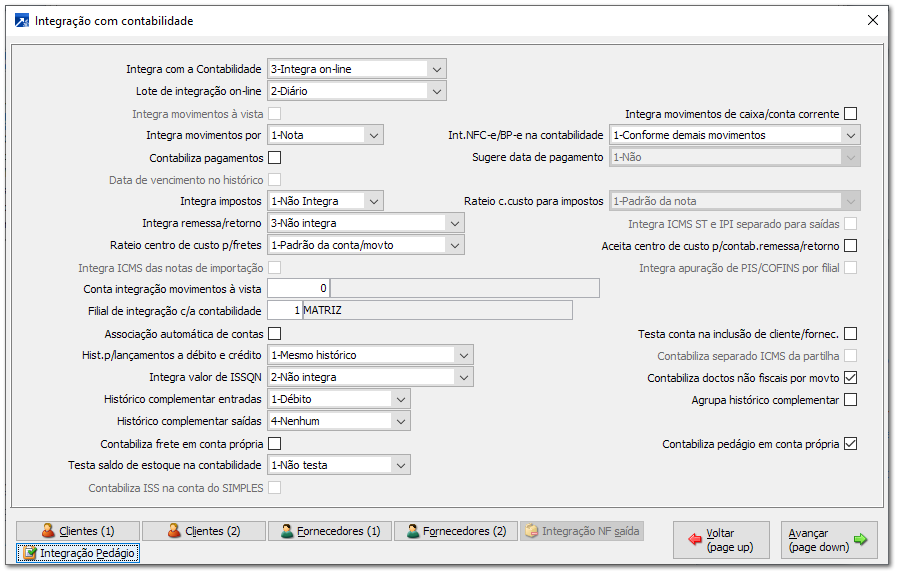The image size is (898, 574).
Task: Uncheck Contabiliza pedágio em conta própria
Action: click(x=850, y=443)
